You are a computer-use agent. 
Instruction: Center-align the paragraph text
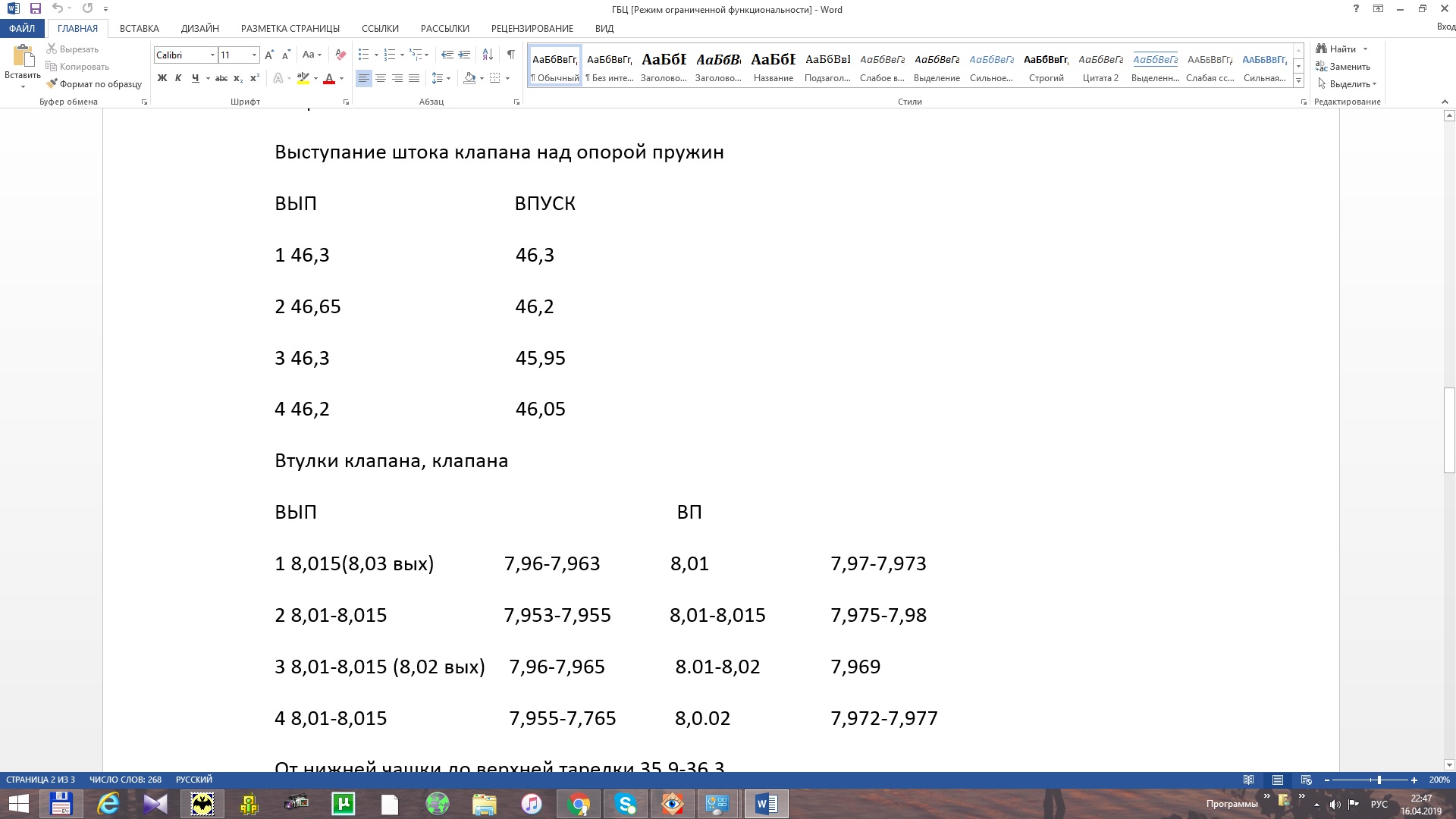tap(381, 78)
